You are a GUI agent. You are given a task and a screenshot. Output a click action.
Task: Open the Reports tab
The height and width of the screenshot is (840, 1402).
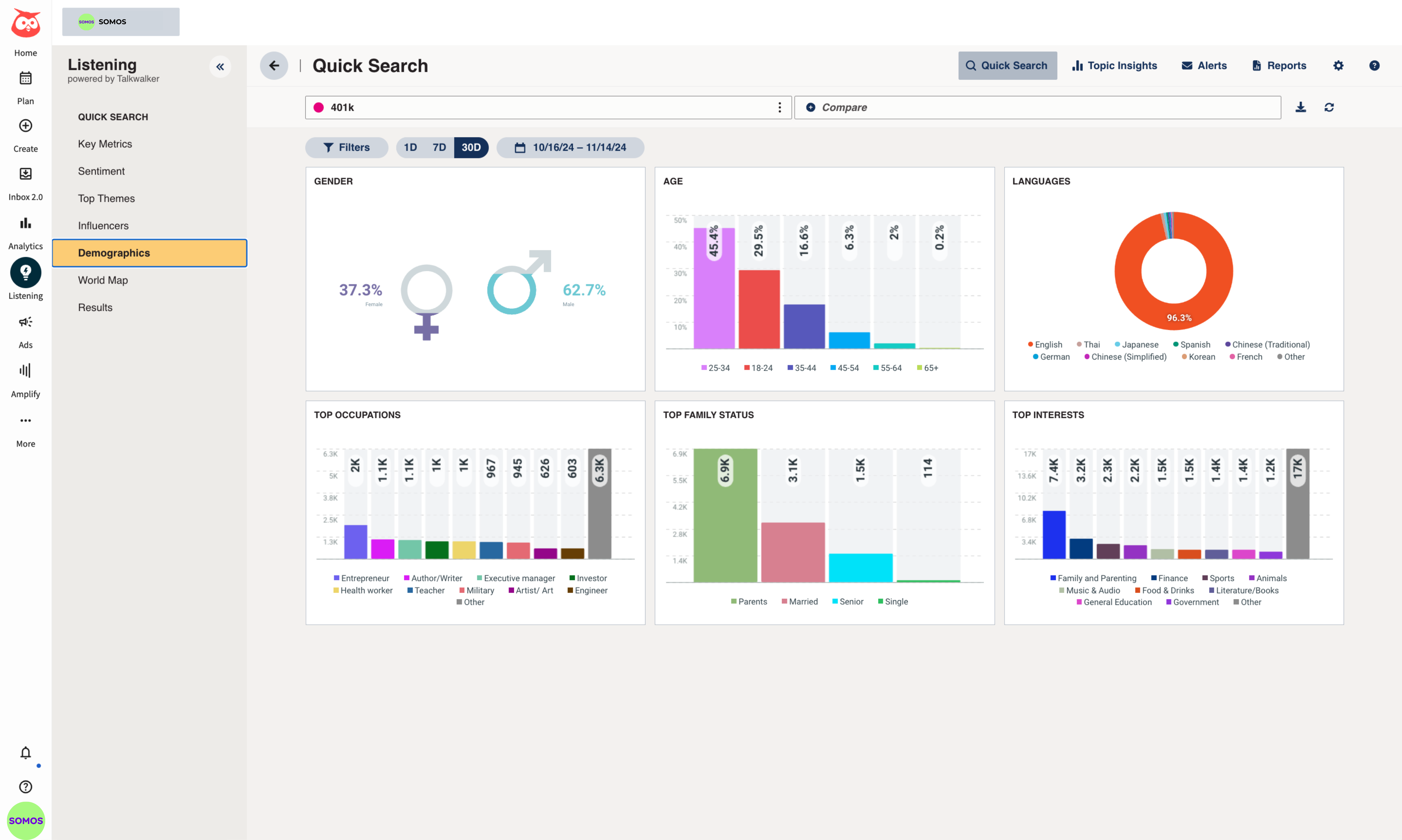pos(1279,65)
